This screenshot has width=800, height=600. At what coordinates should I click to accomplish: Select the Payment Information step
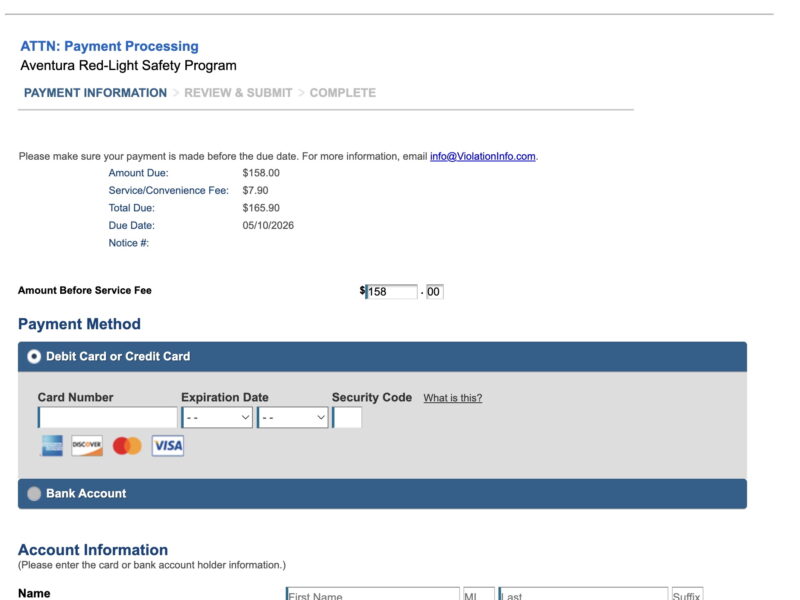[x=95, y=93]
